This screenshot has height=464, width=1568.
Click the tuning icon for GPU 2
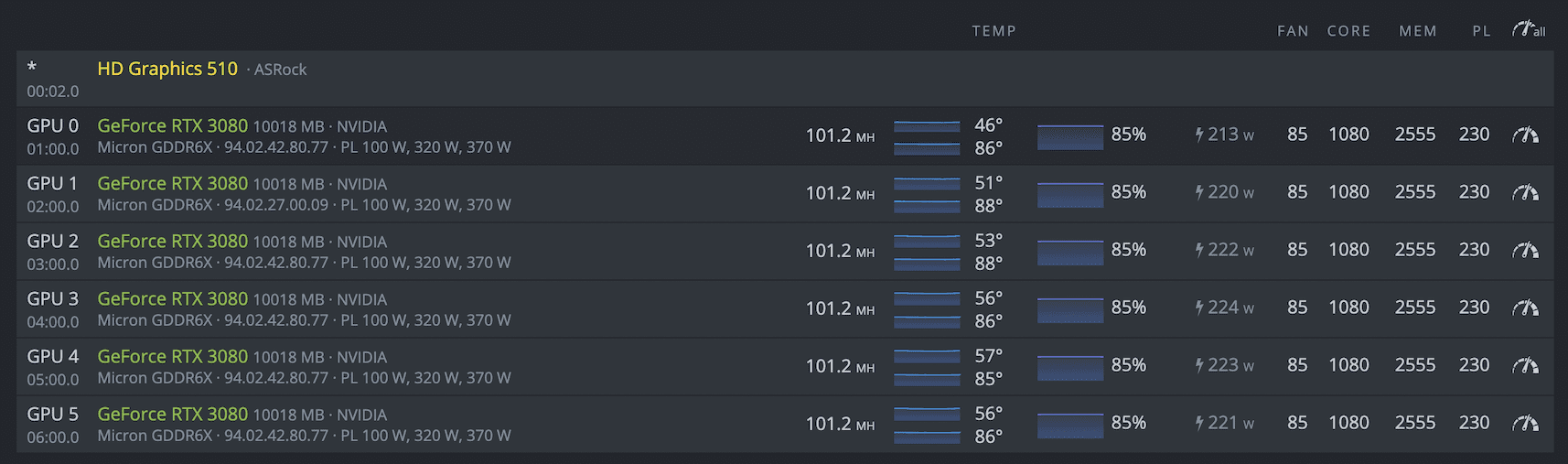click(x=1525, y=251)
